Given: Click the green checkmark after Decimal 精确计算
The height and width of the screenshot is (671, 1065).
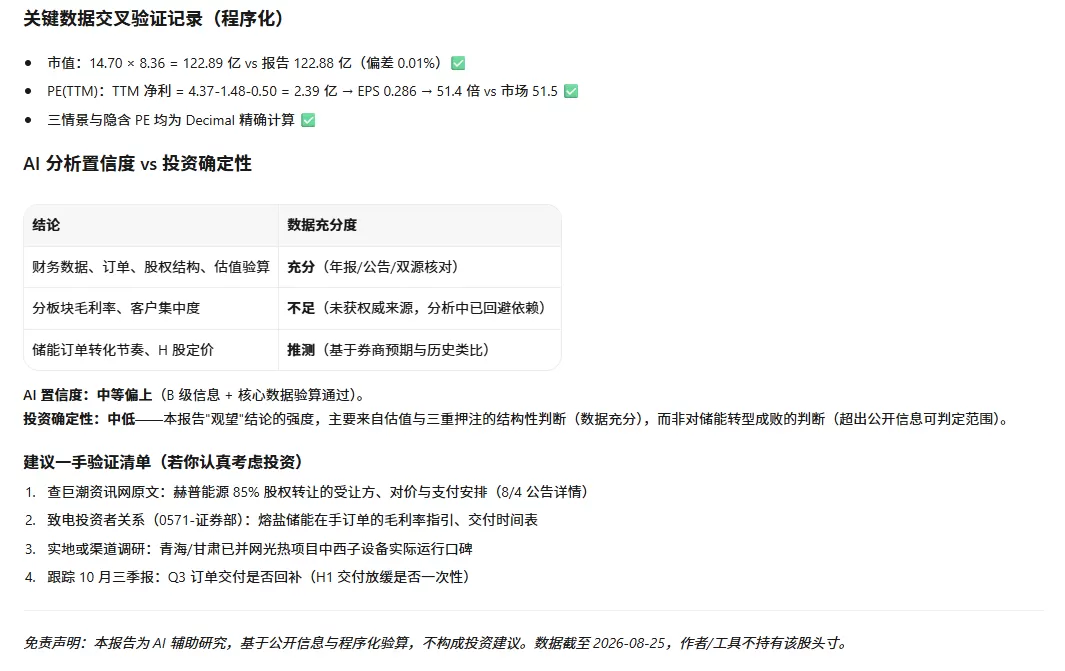Looking at the screenshot, I should (x=308, y=120).
